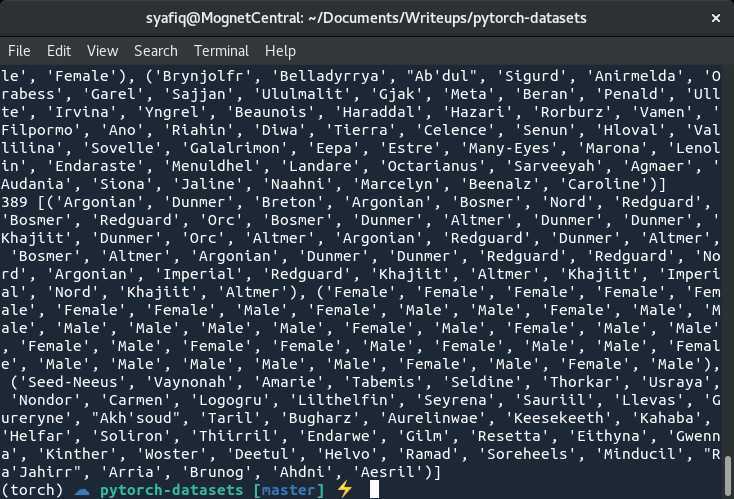Click the (torch) environment label
The image size is (734, 499).
tap(32, 490)
